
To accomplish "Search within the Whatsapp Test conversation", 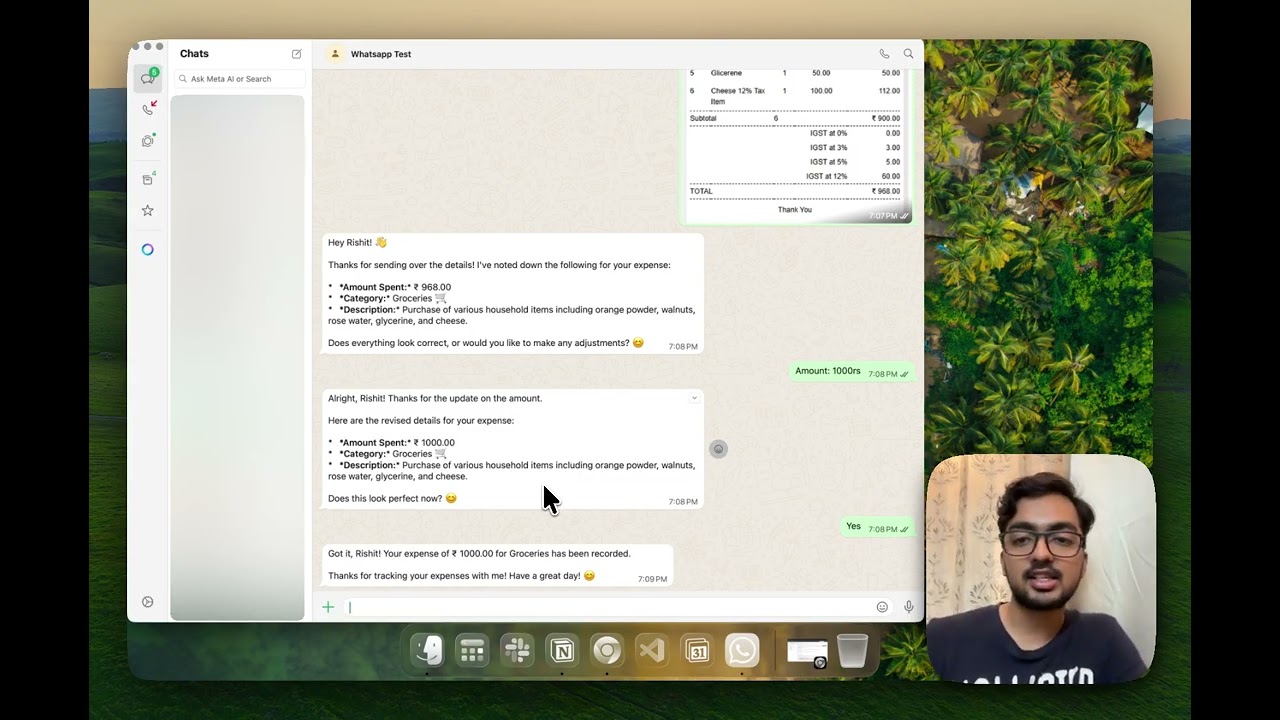I will [908, 54].
